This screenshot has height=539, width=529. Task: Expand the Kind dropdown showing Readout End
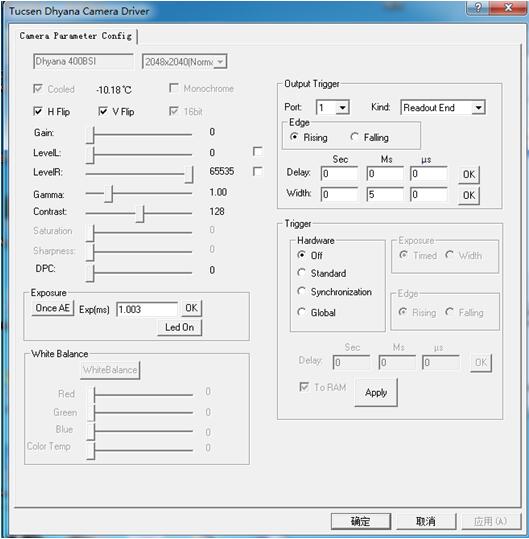point(443,107)
